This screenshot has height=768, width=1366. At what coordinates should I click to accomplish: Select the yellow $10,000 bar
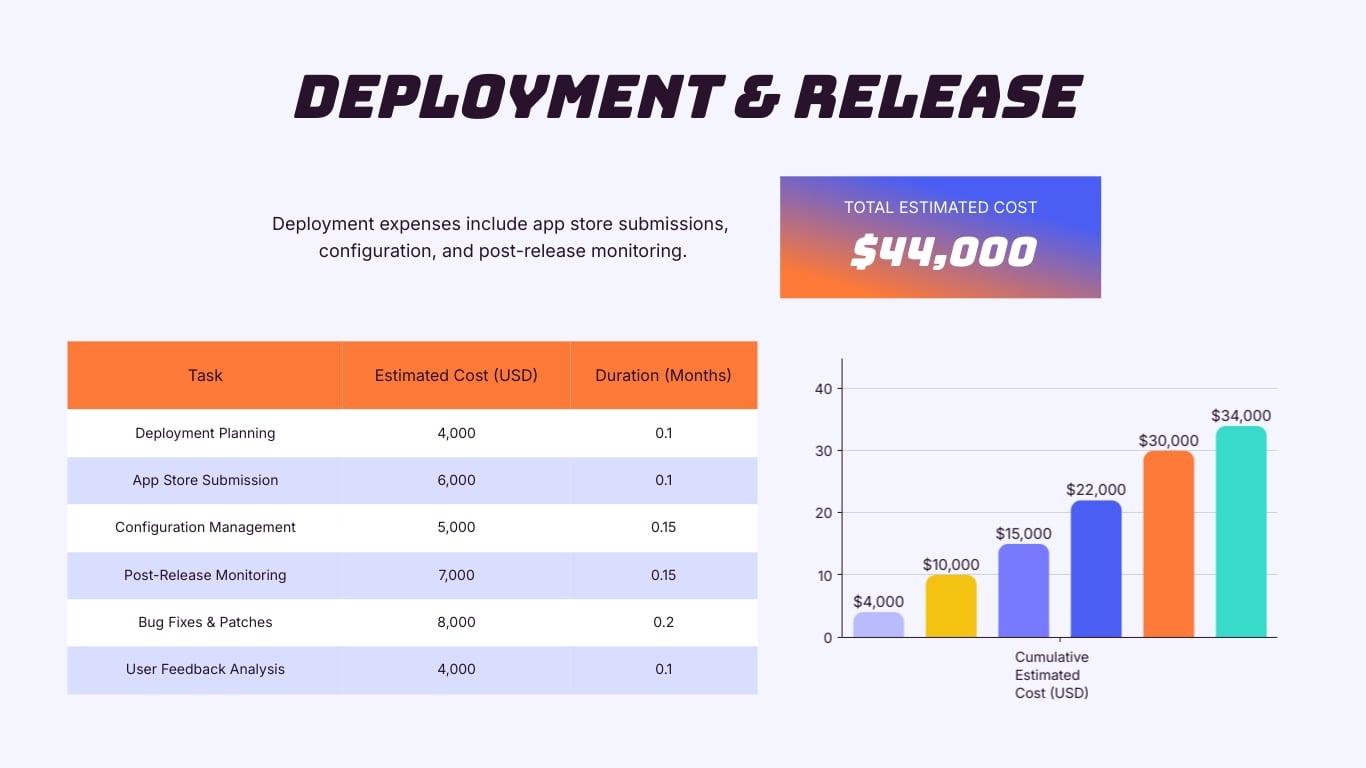point(952,605)
